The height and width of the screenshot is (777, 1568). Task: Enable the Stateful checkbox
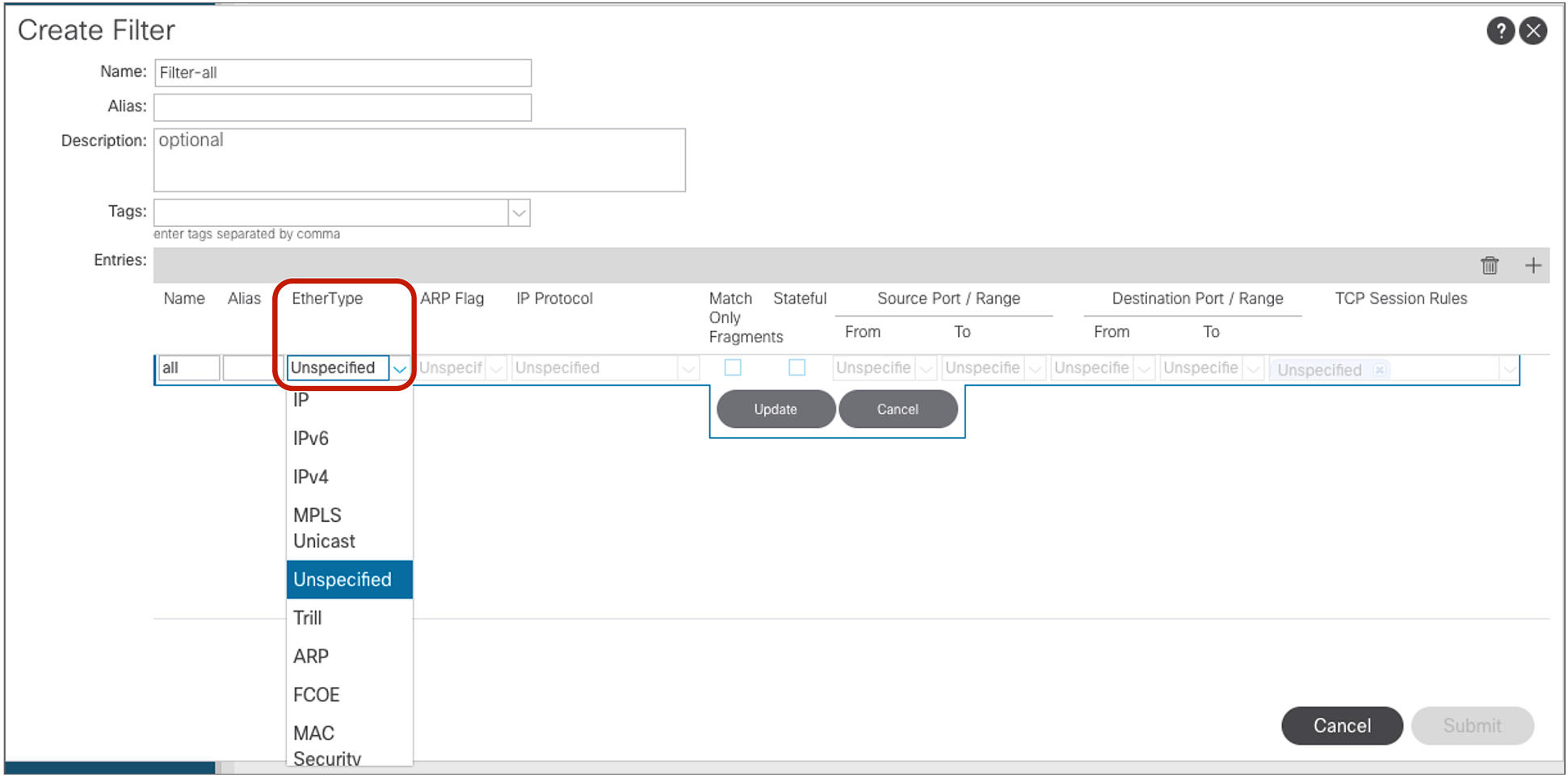pyautogui.click(x=797, y=367)
